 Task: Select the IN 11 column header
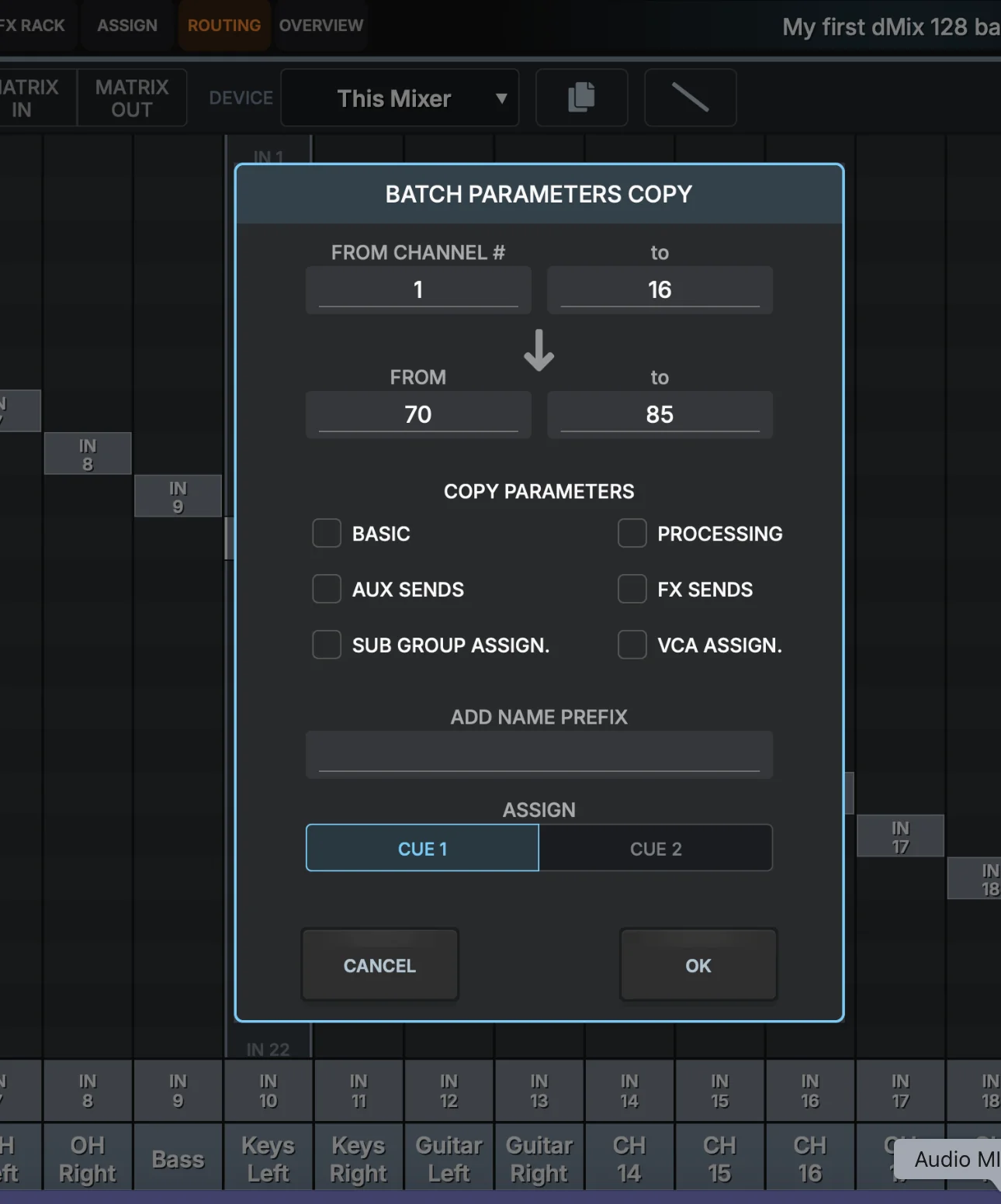(x=358, y=1091)
